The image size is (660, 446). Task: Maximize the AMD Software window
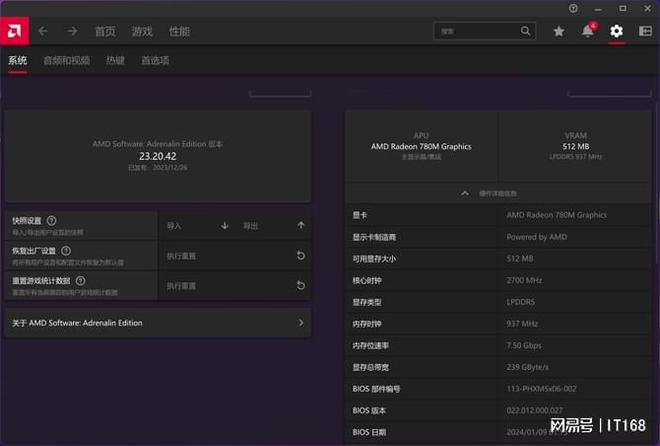623,8
